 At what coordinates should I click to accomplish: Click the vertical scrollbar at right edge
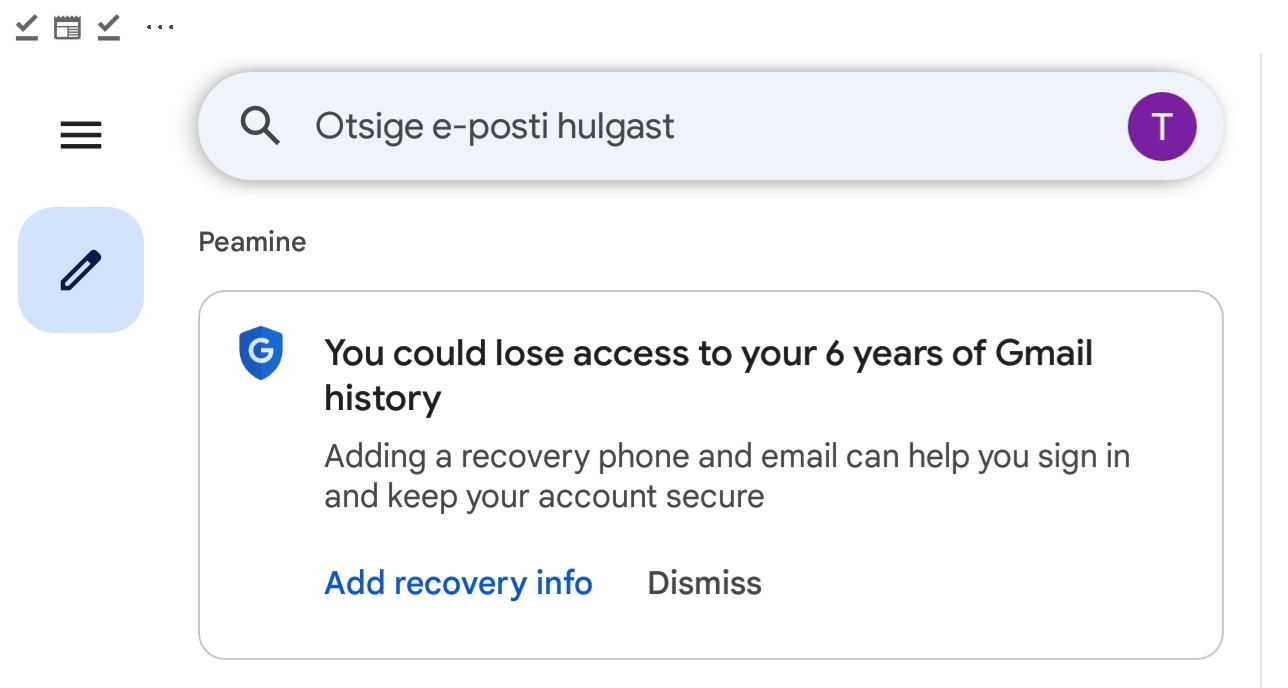(x=1262, y=370)
